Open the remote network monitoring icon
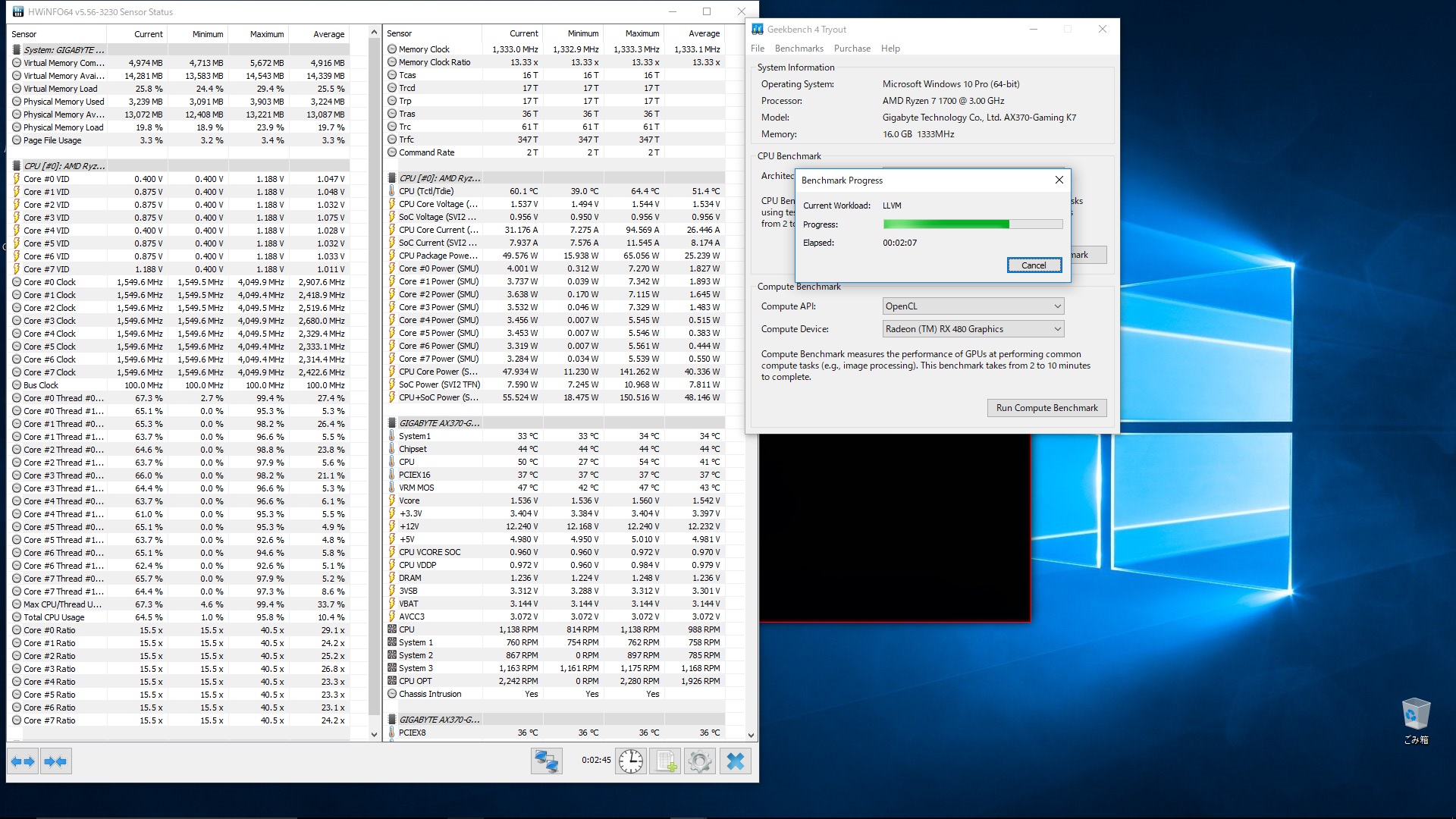The width and height of the screenshot is (1456, 819). [x=546, y=761]
